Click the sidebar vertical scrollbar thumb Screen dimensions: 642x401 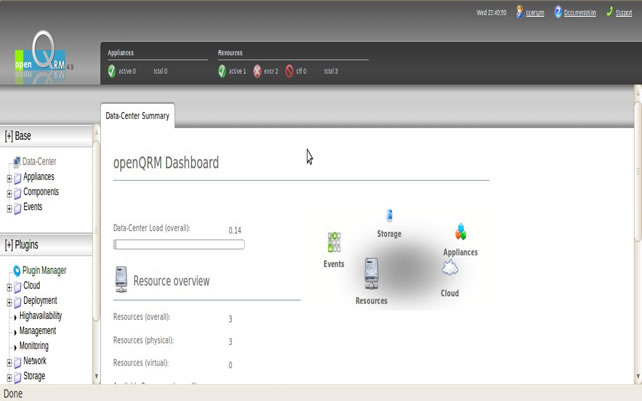point(96,230)
